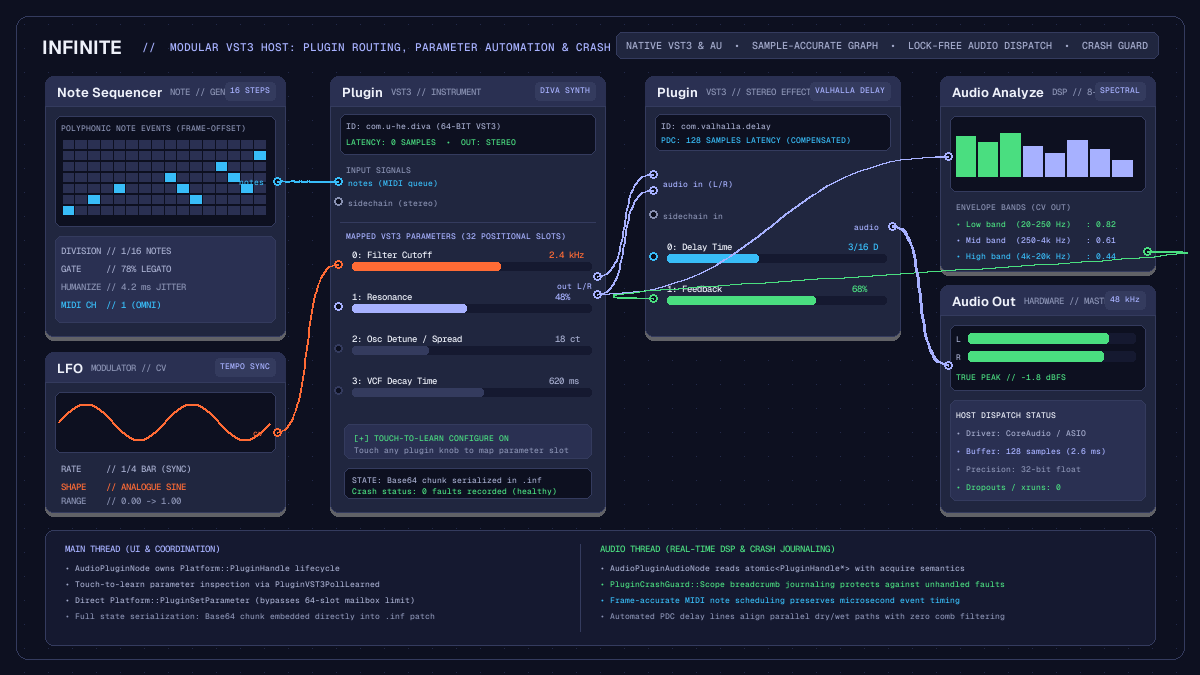Image resolution: width=1200 pixels, height=675 pixels.
Task: Set the Osc Detune / Spread slider
Action: click(471, 351)
